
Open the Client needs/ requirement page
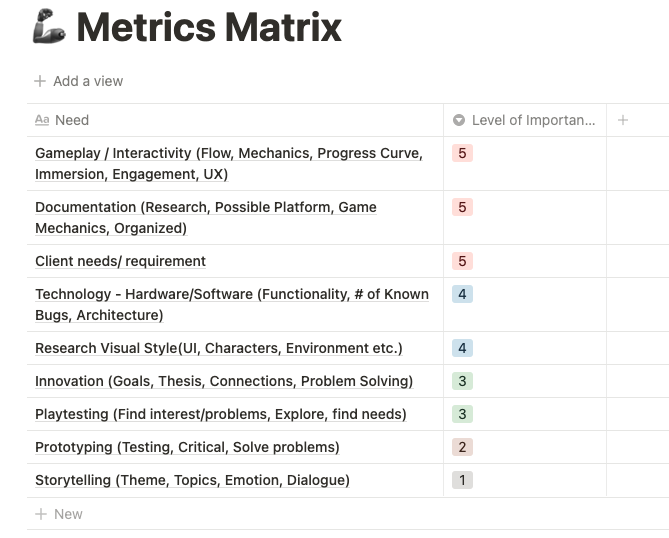(x=120, y=261)
